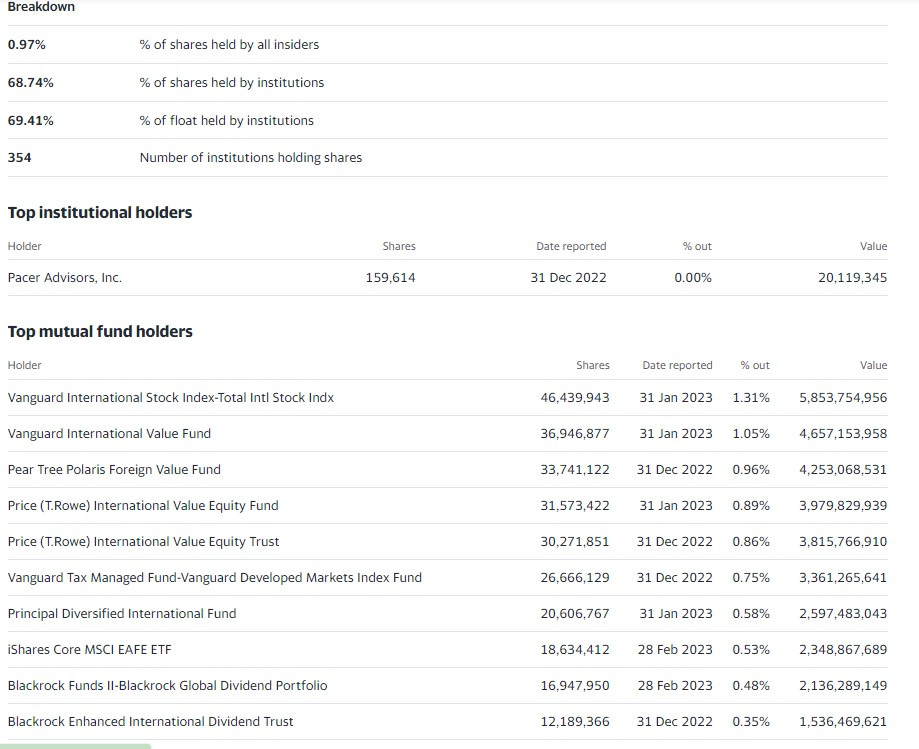Click value 2,348,867,689

[843, 649]
